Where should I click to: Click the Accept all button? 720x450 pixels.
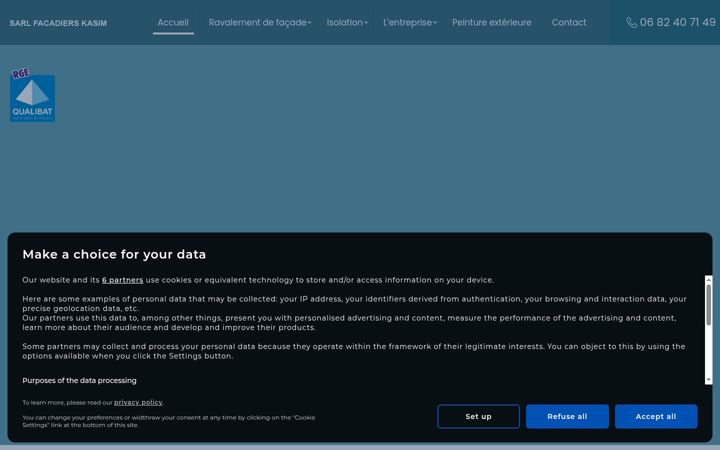(x=656, y=416)
